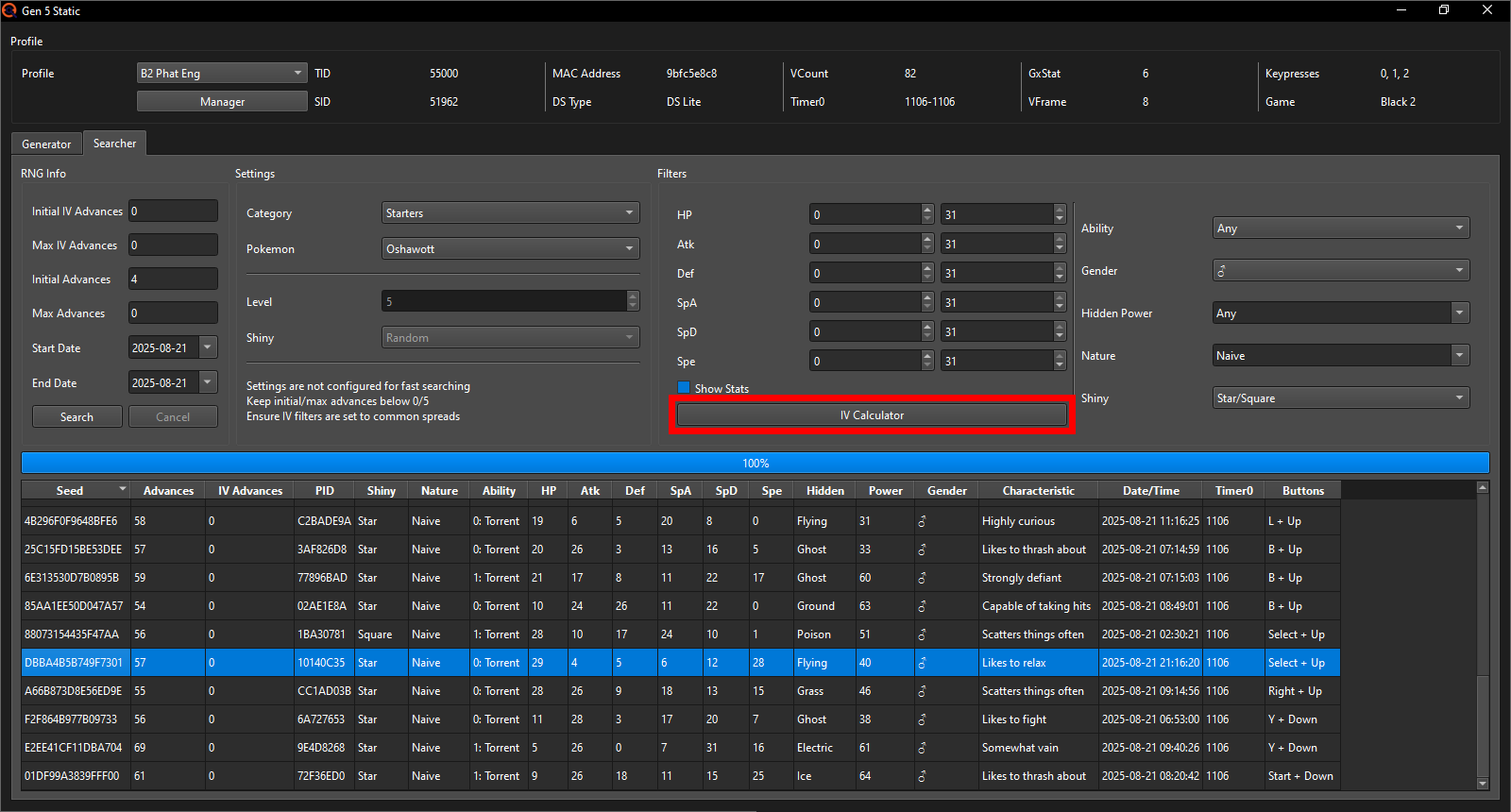Viewport: 1511px width, 812px height.
Task: Click the Seed column sort arrow
Action: pyautogui.click(x=123, y=489)
